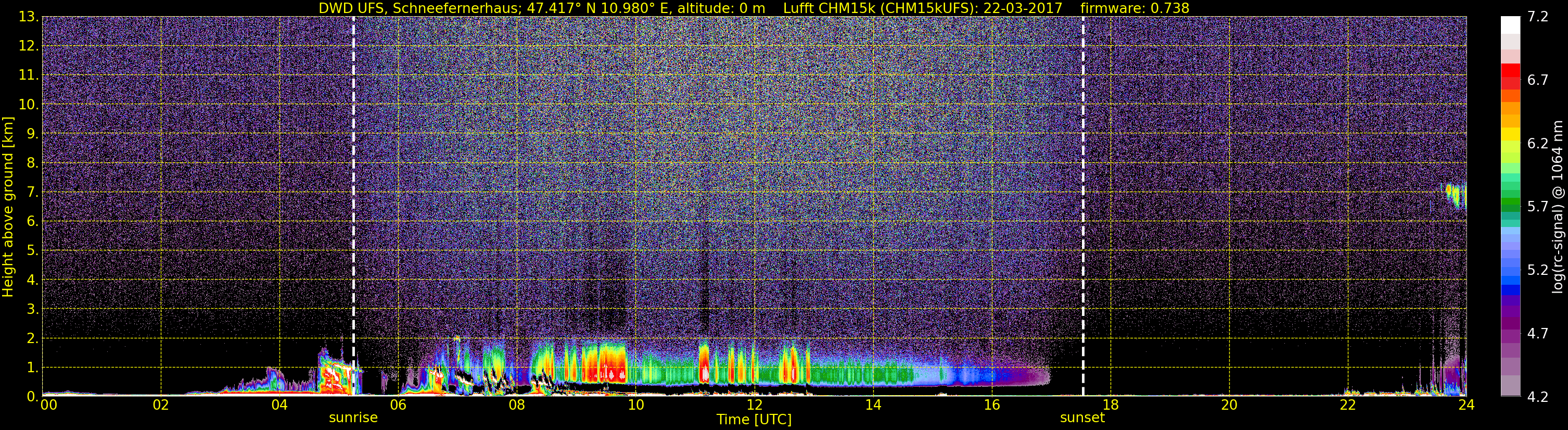Click the colorbar value '6.7'
1568x430 pixels.
pyautogui.click(x=1538, y=80)
